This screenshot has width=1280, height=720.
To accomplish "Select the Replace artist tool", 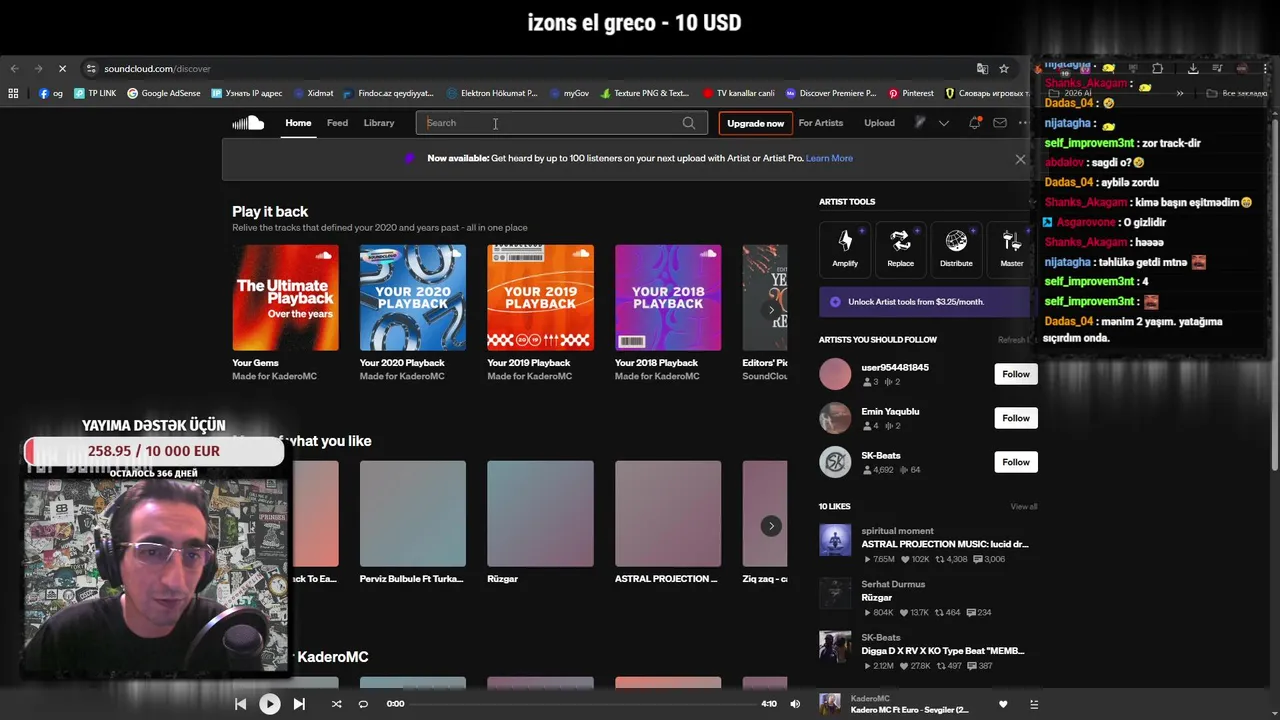I will tap(900, 248).
